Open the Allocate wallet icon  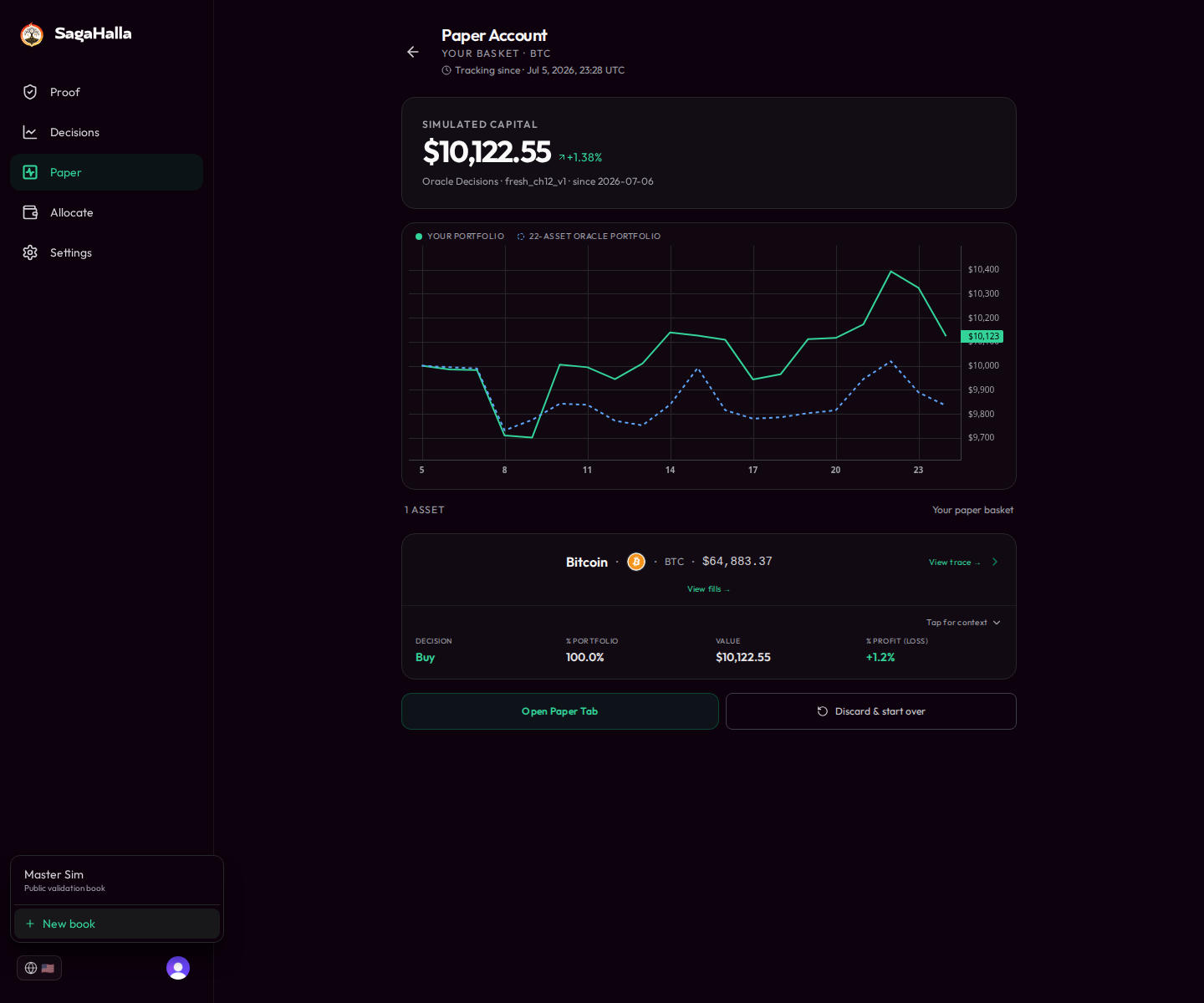click(x=30, y=212)
